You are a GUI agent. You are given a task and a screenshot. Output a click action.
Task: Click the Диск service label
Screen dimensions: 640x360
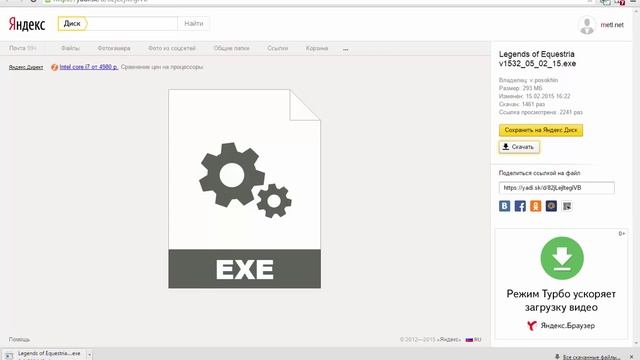tap(72, 24)
